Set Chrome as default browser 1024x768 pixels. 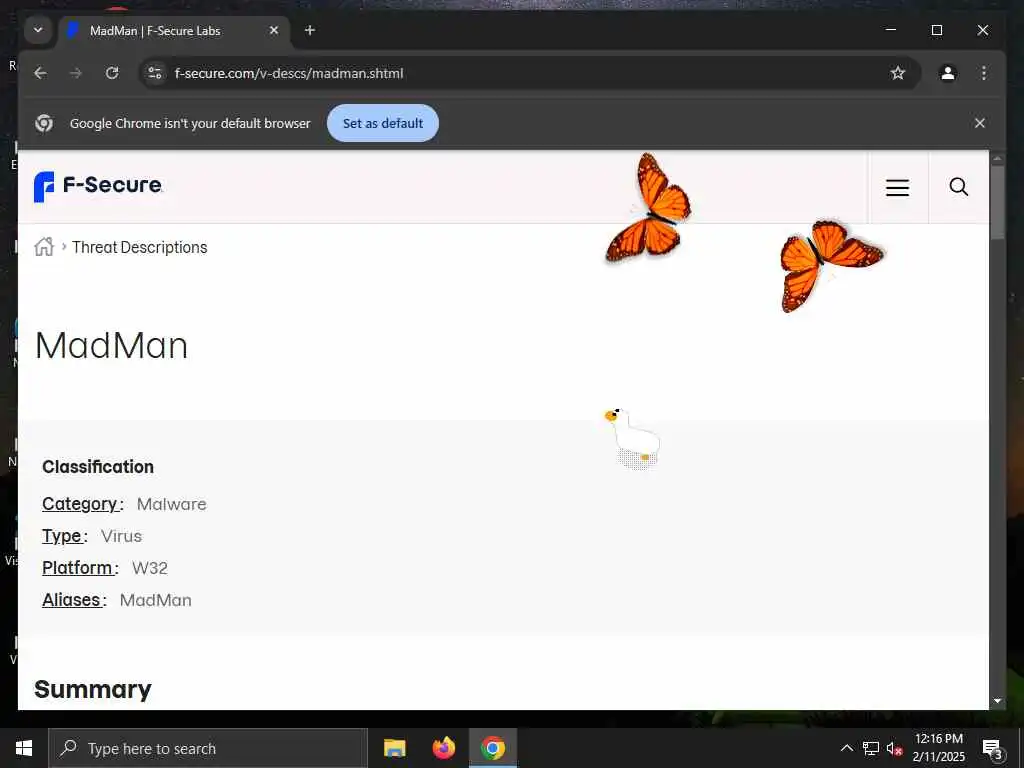coord(383,123)
